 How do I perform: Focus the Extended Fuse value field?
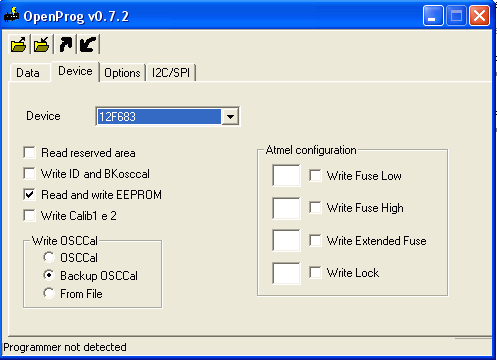point(286,240)
